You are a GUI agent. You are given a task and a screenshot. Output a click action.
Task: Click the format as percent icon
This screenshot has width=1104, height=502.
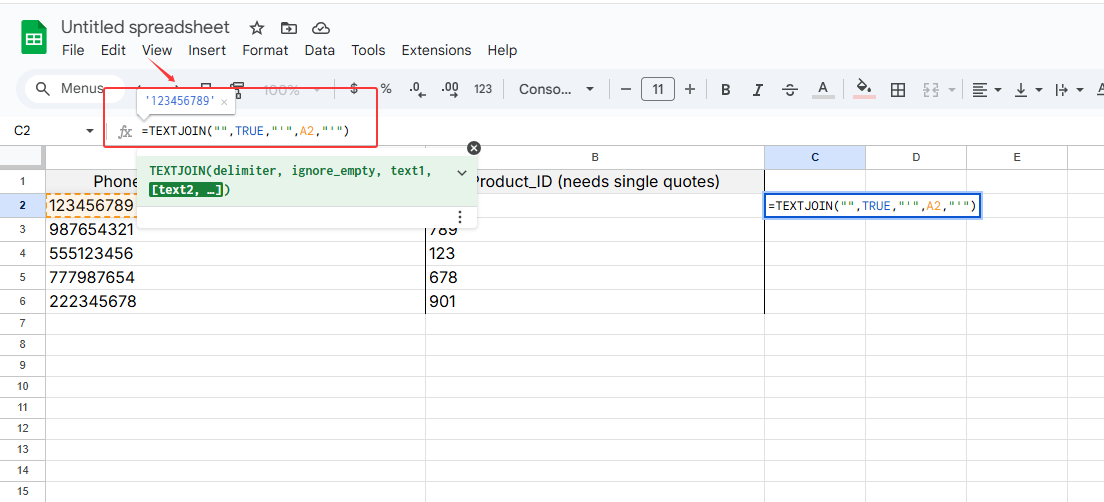point(386,89)
